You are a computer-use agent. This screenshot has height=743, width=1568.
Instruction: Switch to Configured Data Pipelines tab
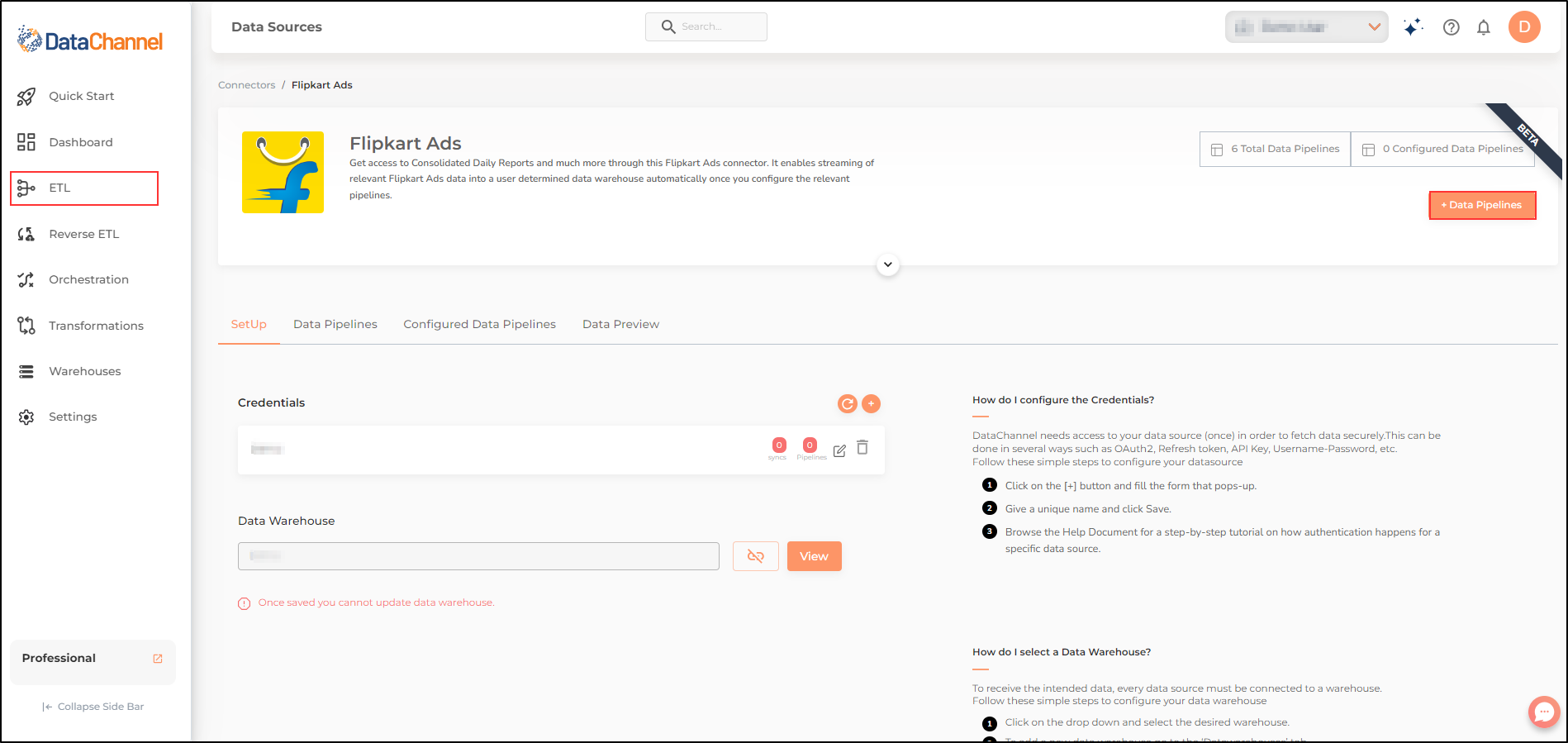point(479,324)
